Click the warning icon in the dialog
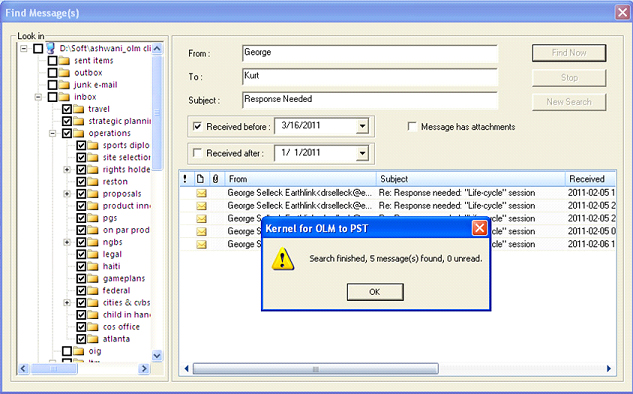Screen dimensions: 633x394 tap(283, 259)
